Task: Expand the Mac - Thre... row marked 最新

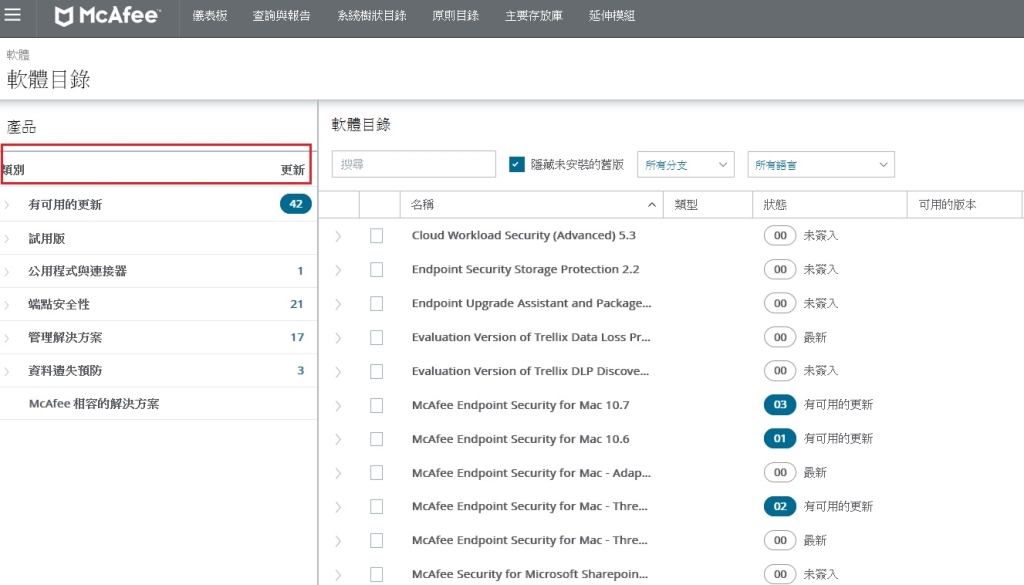Action: pos(338,541)
